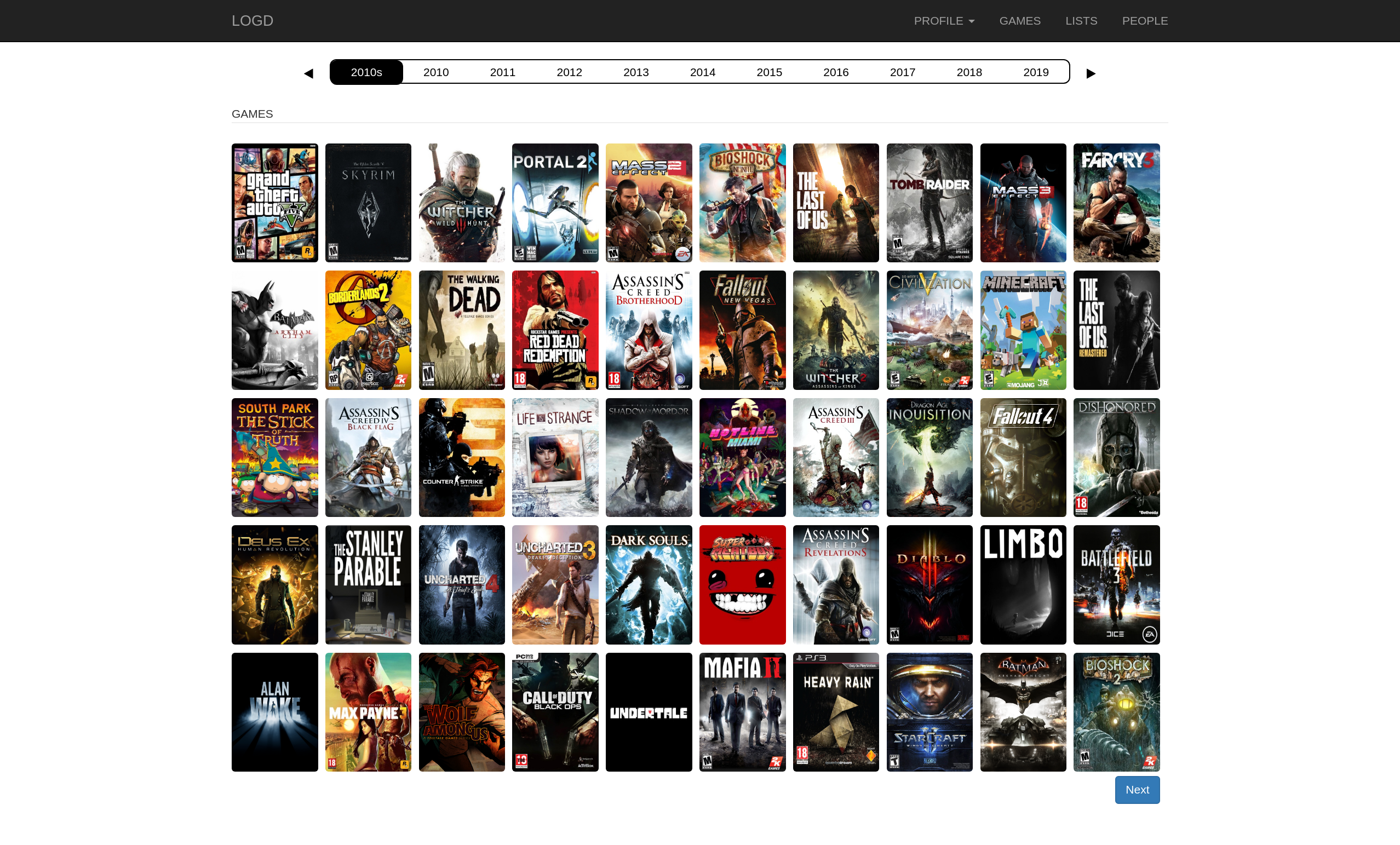Image resolution: width=1400 pixels, height=845 pixels.
Task: Select the 2013 year tab
Action: 636,72
